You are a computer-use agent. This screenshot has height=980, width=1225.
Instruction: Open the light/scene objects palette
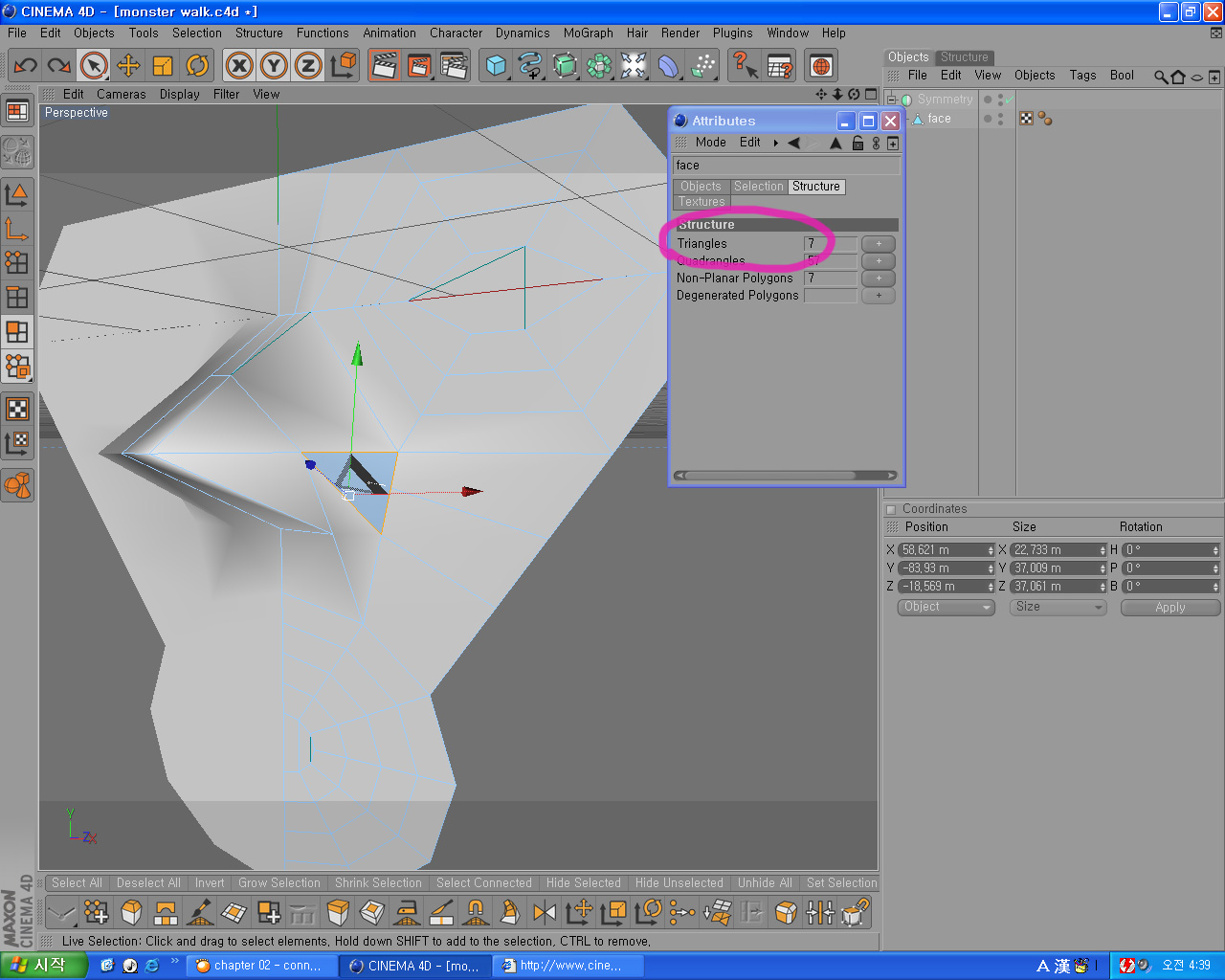coord(634,65)
